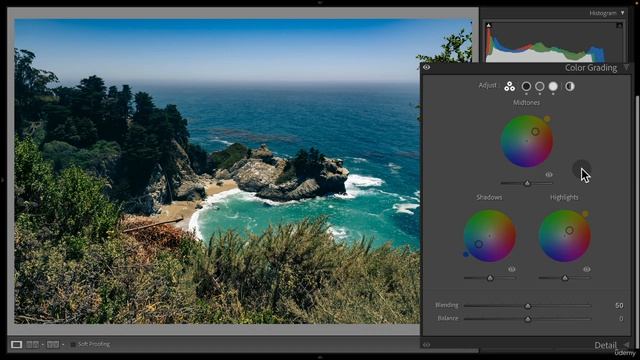Click the Shadows color wheel picker handle

pyautogui.click(x=479, y=244)
